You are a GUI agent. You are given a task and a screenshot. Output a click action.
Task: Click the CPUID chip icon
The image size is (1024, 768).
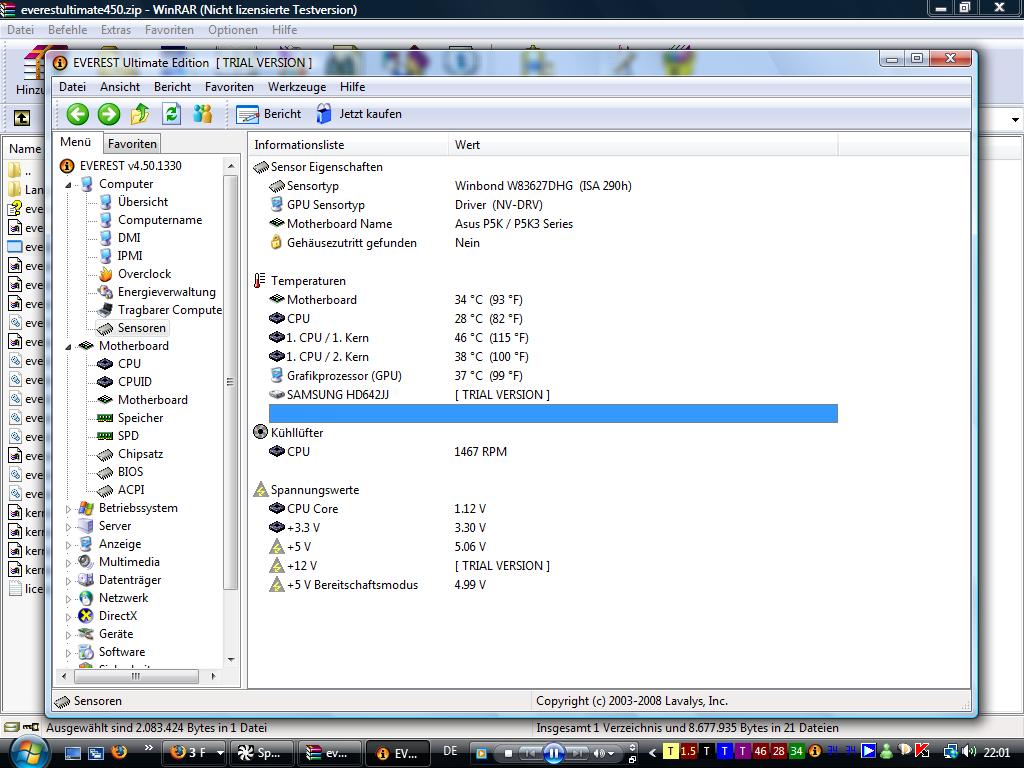click(105, 382)
